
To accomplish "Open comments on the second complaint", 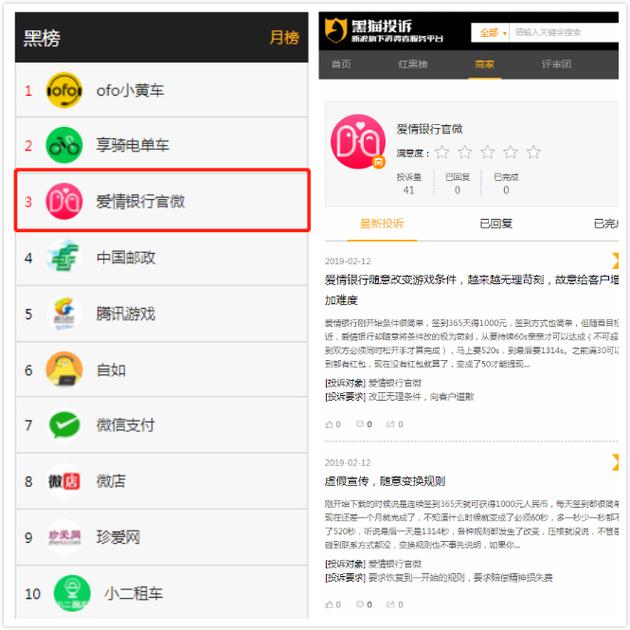I will click(360, 604).
